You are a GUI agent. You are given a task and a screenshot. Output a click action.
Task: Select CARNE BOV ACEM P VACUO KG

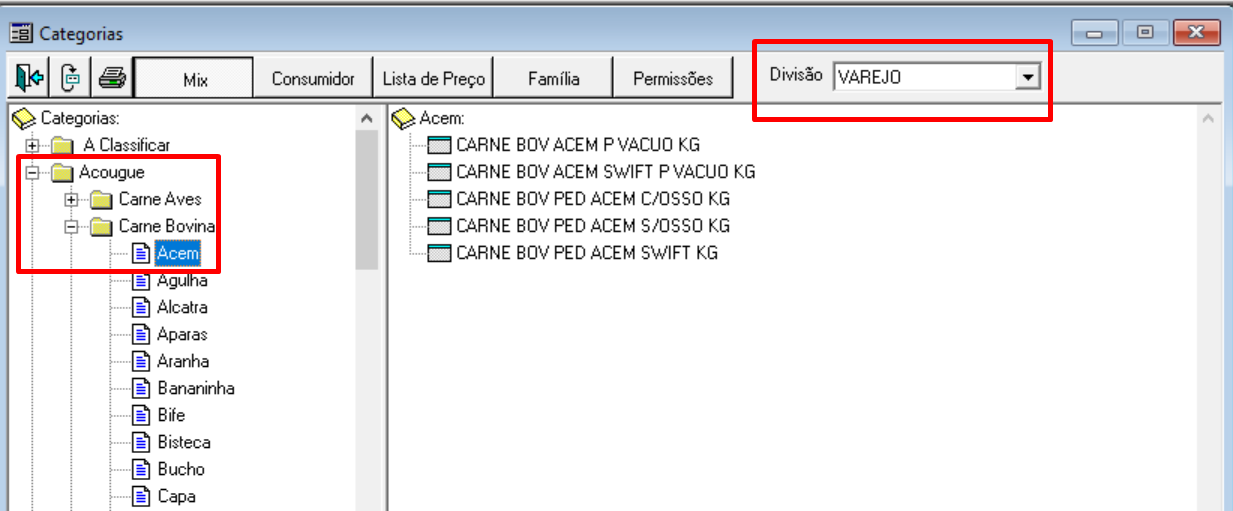578,145
